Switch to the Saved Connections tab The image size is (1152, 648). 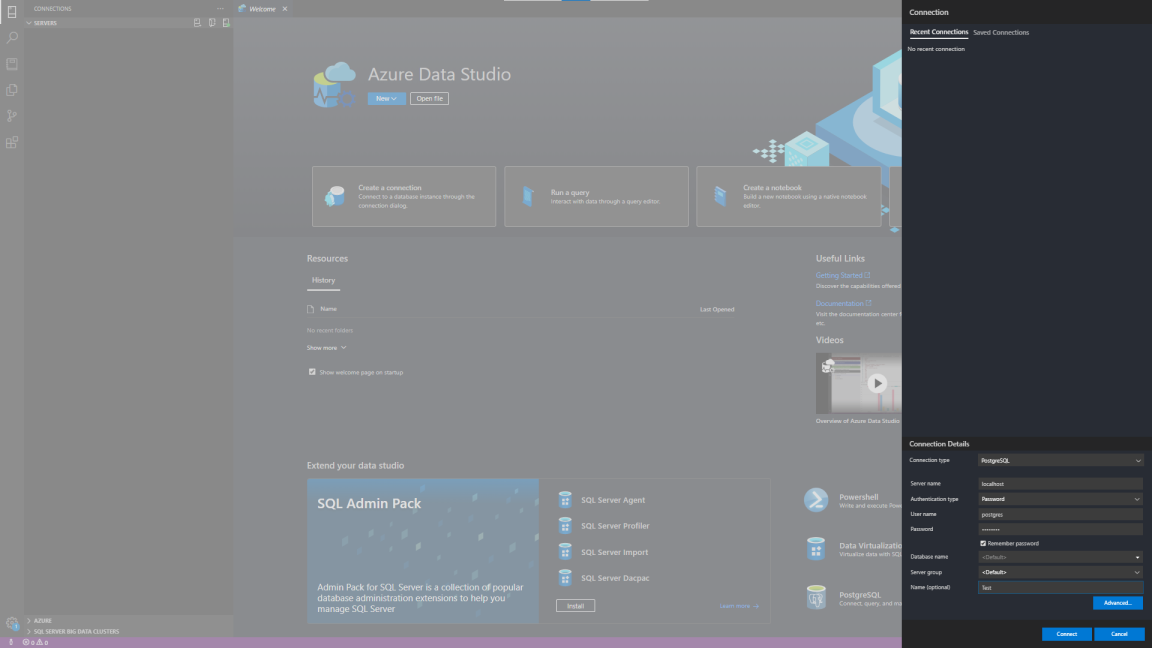pos(1001,32)
